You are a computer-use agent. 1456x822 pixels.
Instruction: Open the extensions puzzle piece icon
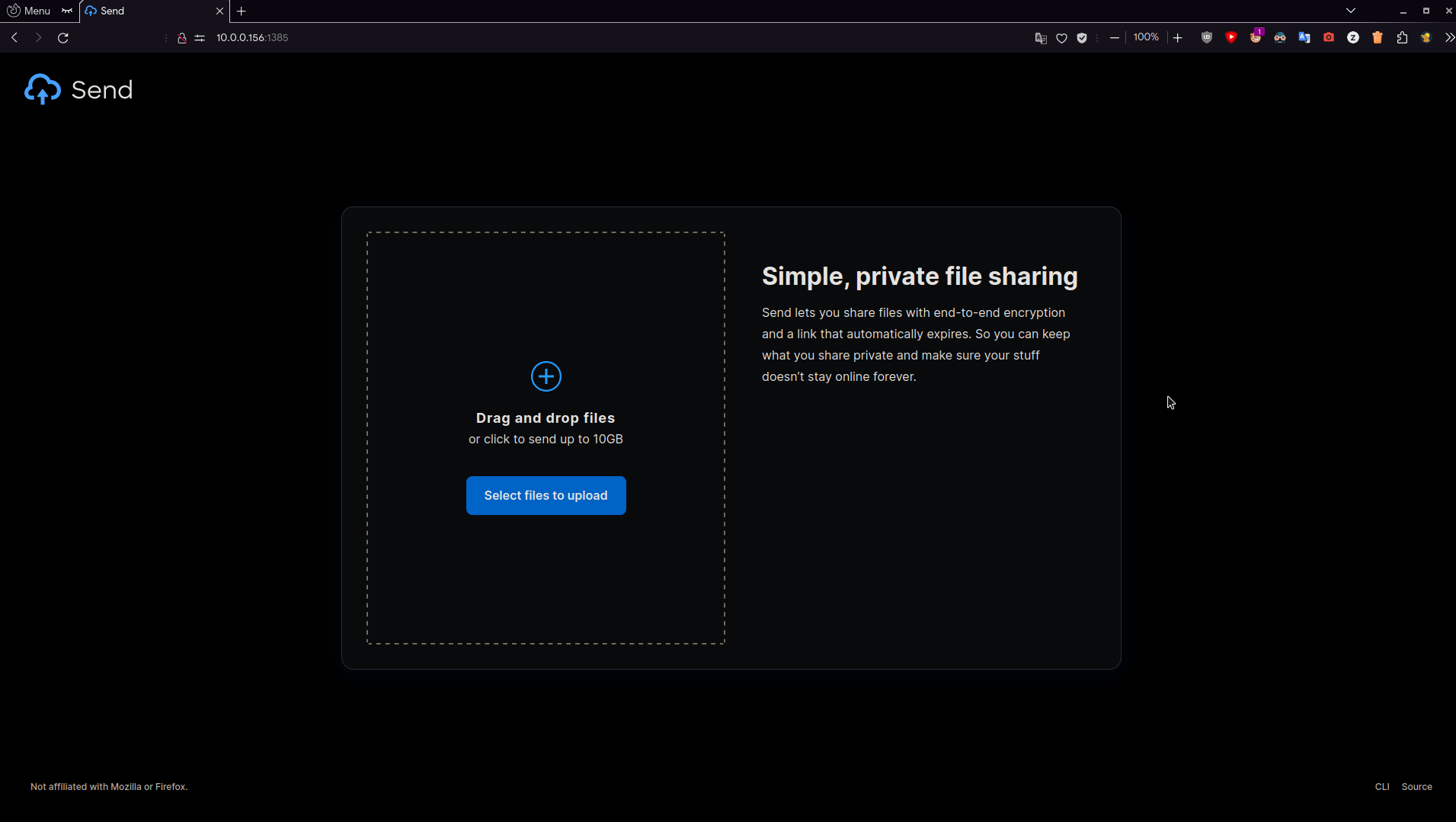pos(1402,37)
